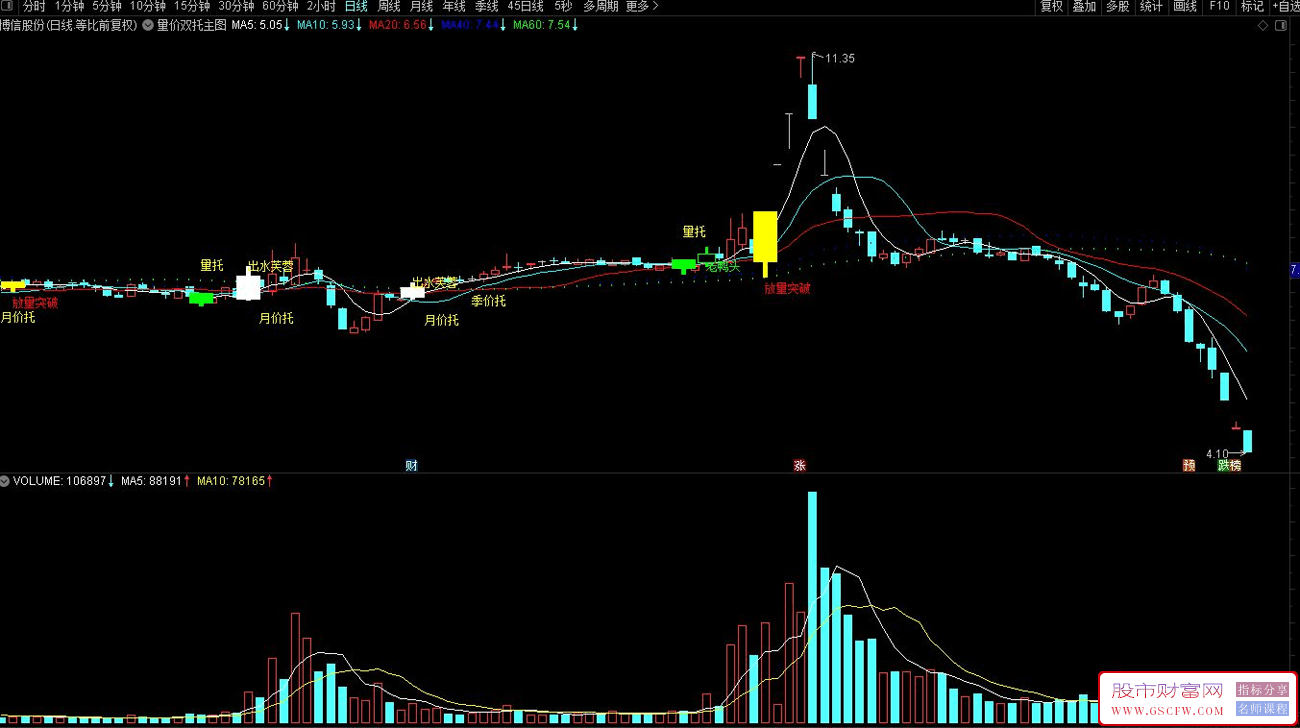Click the 标记 mark button
1300x728 pixels.
pyautogui.click(x=1252, y=6)
